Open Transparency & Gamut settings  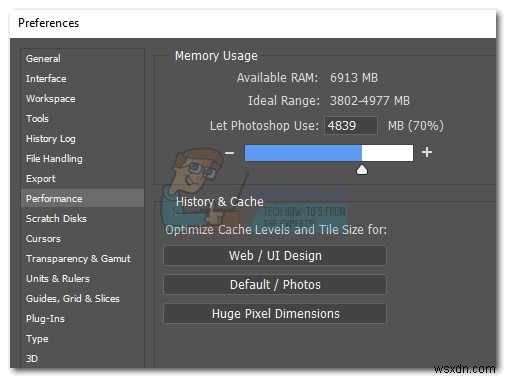coord(78,259)
